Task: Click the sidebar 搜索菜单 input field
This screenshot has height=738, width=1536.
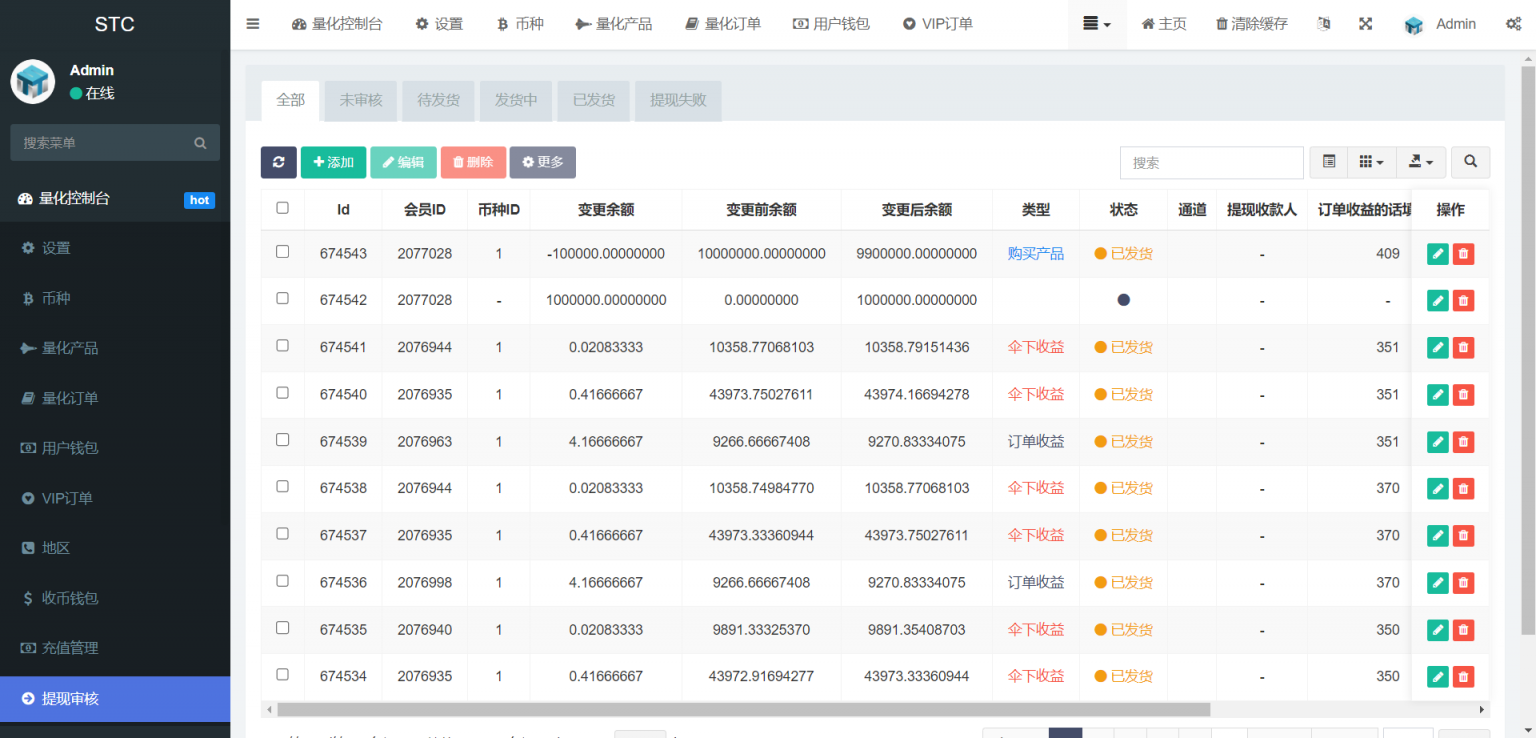Action: pyautogui.click(x=100, y=143)
